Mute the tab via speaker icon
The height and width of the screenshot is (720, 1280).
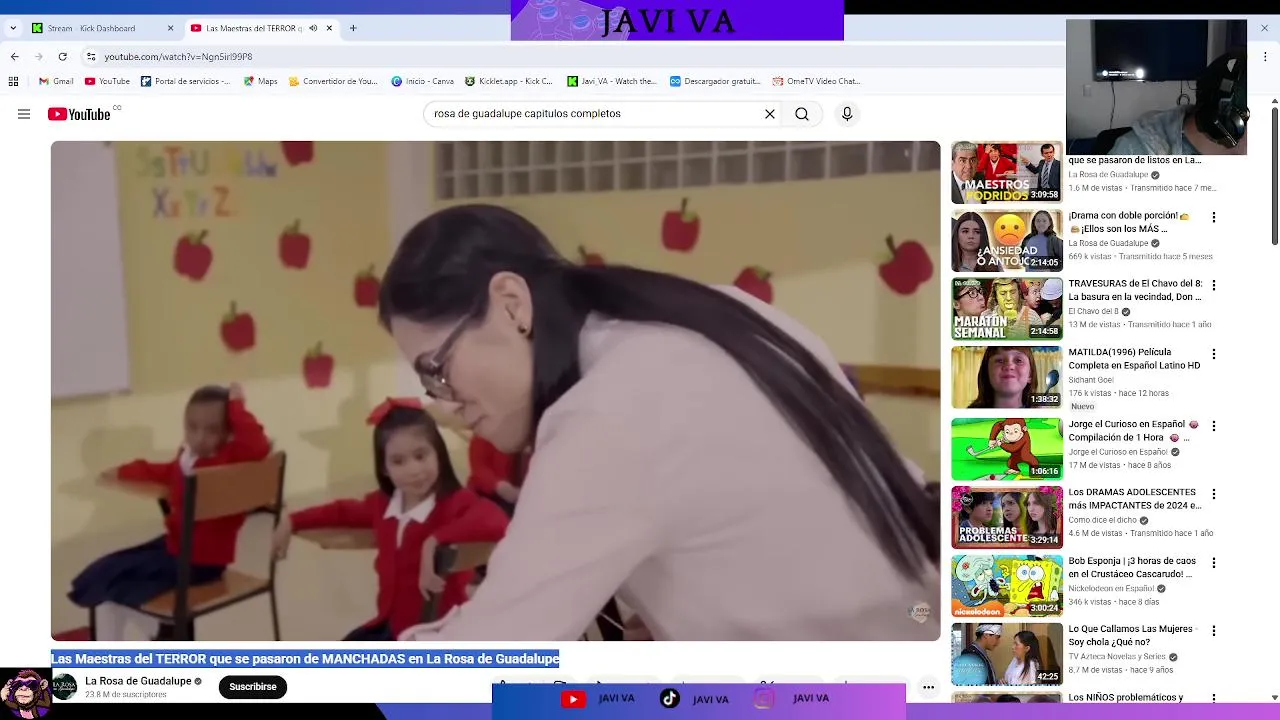[x=313, y=28]
